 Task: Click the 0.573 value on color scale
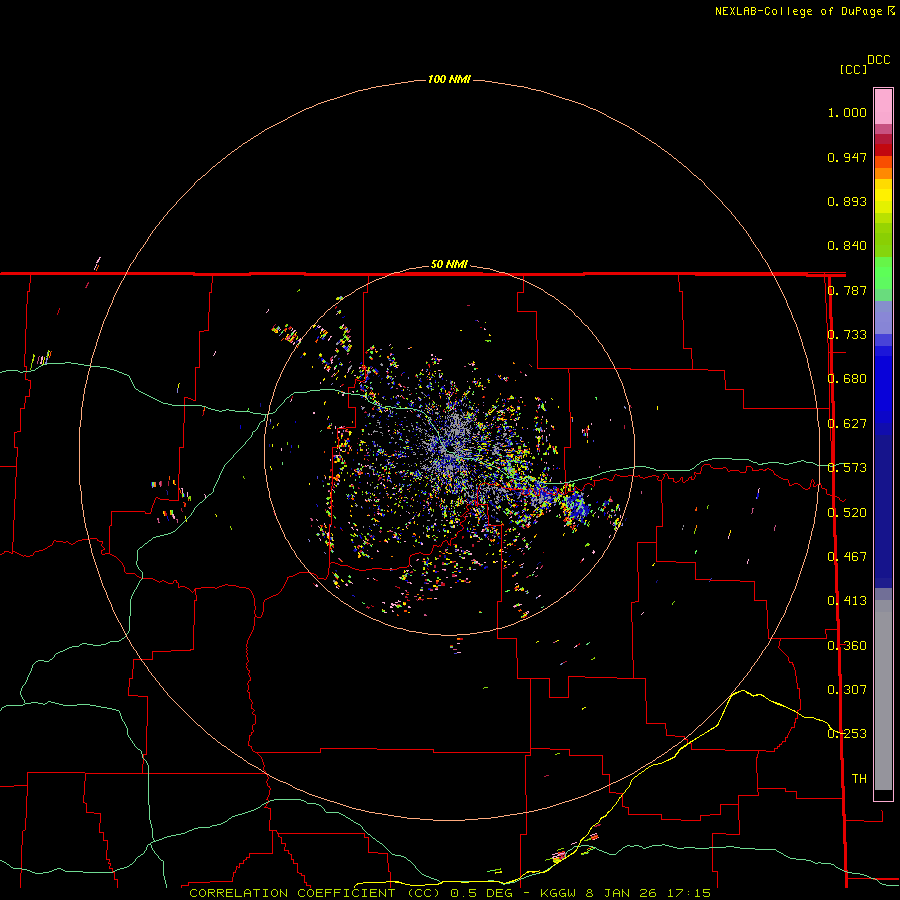(x=847, y=468)
